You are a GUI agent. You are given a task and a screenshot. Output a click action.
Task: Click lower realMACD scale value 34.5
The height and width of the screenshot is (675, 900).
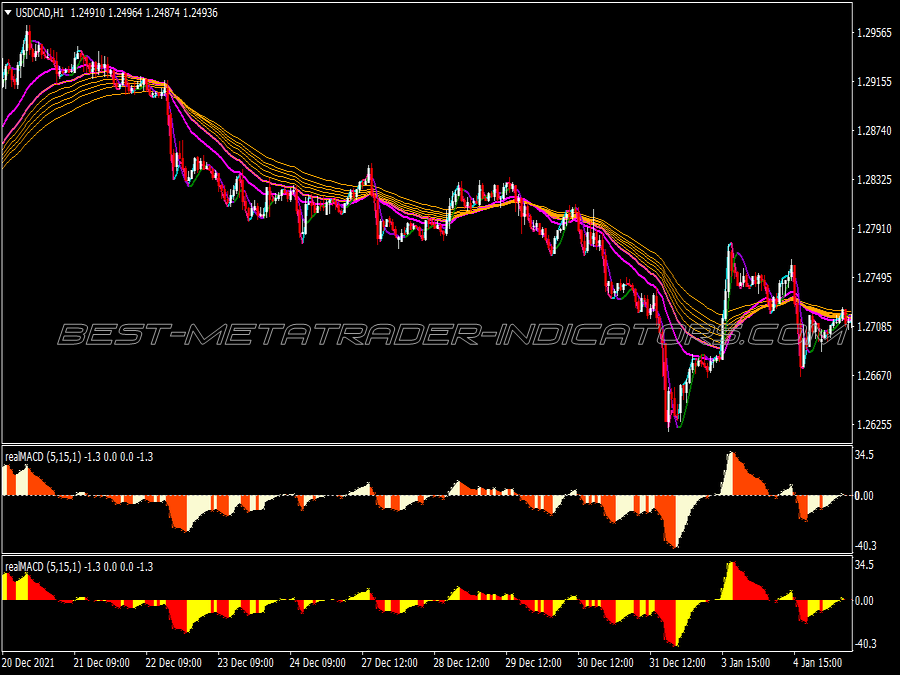point(864,565)
